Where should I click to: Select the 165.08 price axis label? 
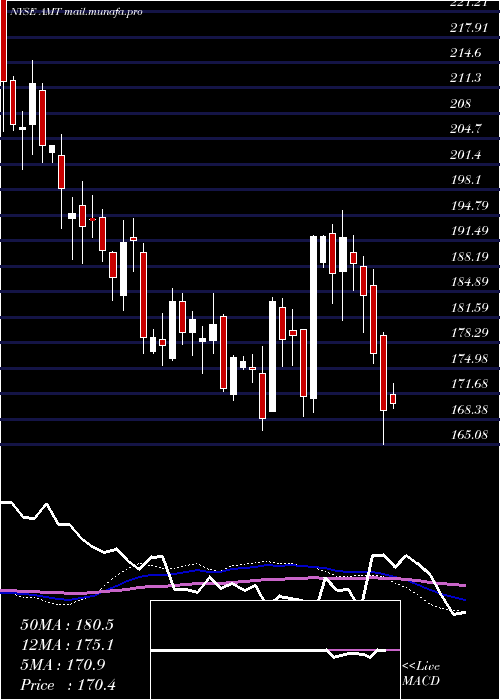click(469, 434)
